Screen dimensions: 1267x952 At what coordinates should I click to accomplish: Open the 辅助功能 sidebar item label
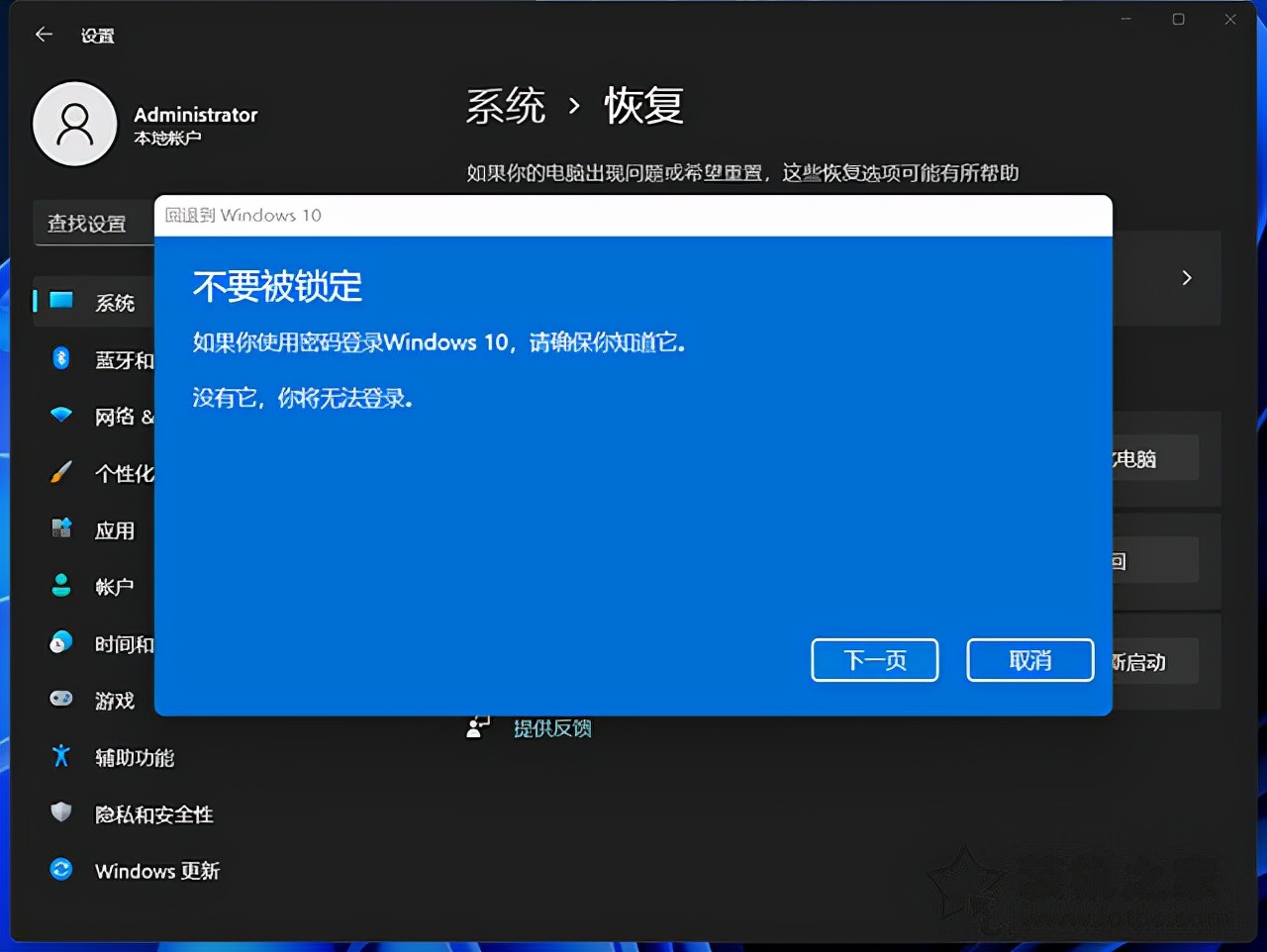pyautogui.click(x=135, y=758)
